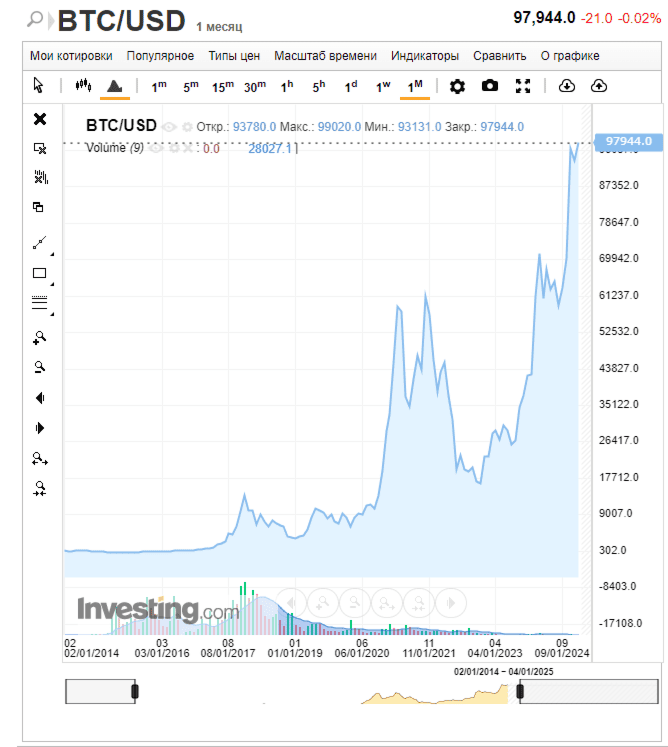Click the header price 97,944.0
The image size is (668, 747).
[544, 18]
